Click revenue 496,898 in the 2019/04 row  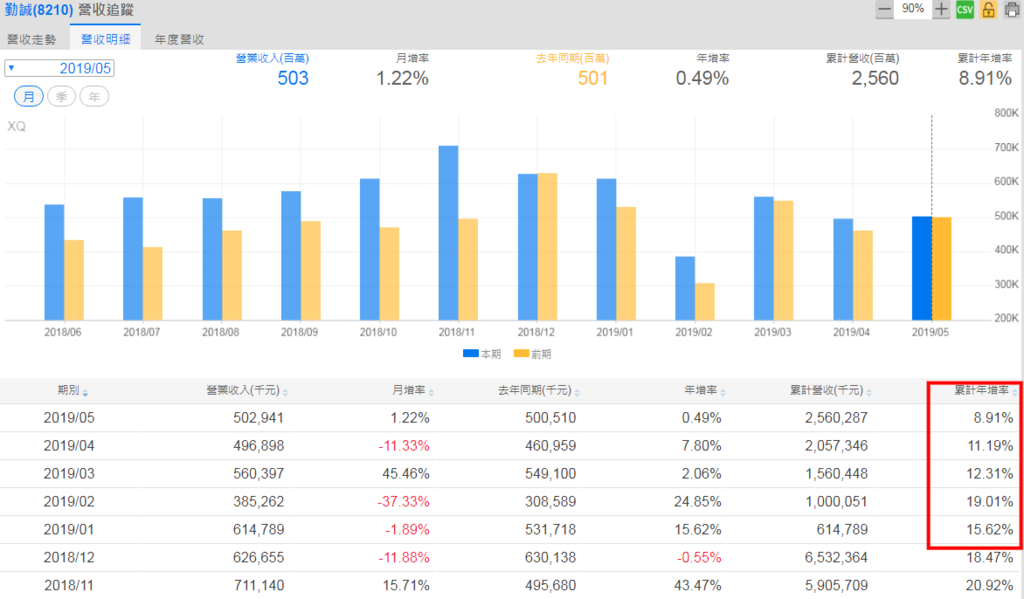[x=259, y=446]
